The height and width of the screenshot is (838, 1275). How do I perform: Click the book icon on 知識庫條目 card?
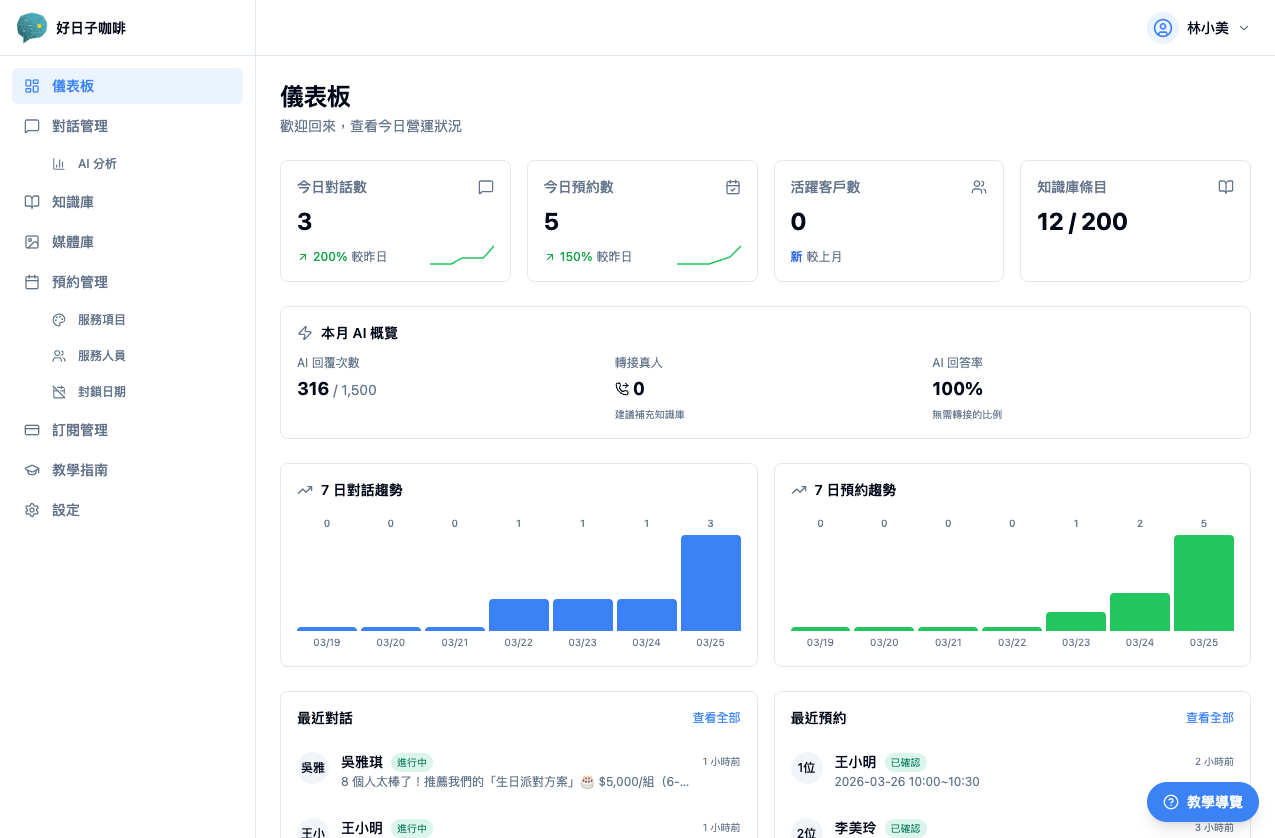point(1225,187)
